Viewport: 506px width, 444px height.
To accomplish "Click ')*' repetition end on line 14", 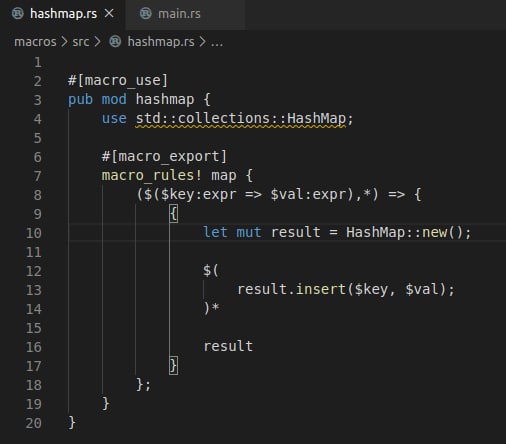I will point(211,308).
